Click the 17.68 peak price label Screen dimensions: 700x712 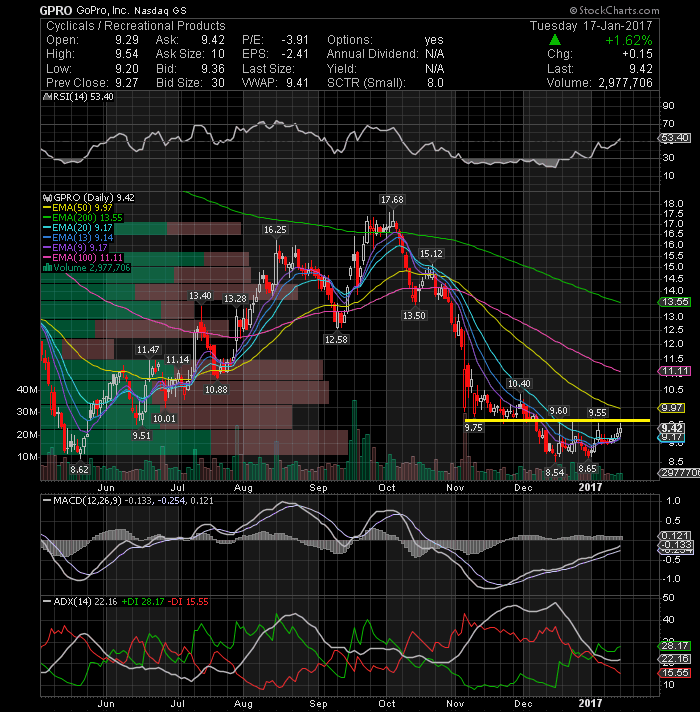pos(392,199)
